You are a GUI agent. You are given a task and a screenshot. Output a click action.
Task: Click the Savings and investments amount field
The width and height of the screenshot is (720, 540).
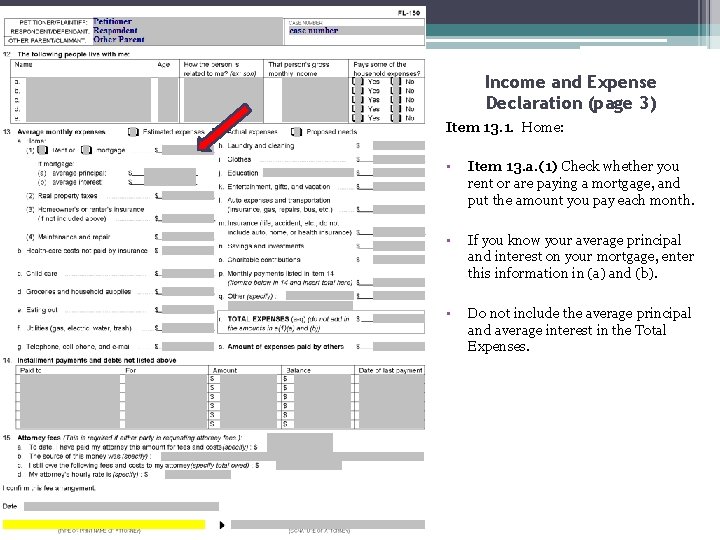399,246
